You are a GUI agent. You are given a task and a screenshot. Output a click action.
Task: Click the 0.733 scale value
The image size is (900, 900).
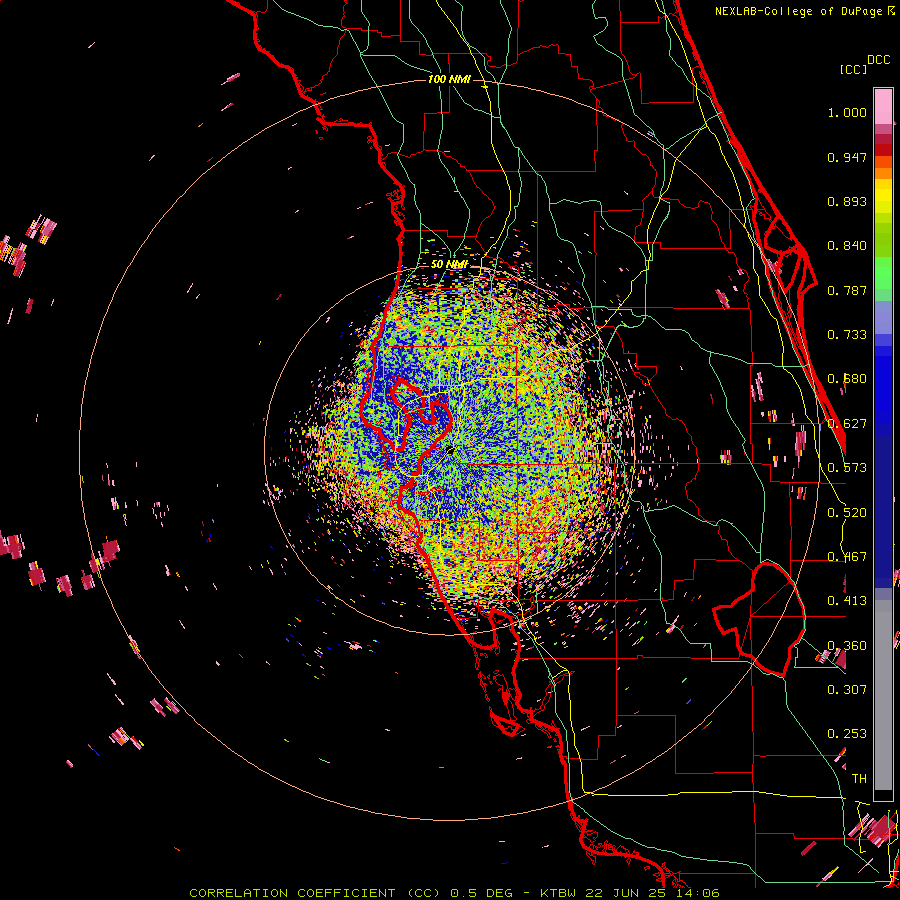(847, 335)
